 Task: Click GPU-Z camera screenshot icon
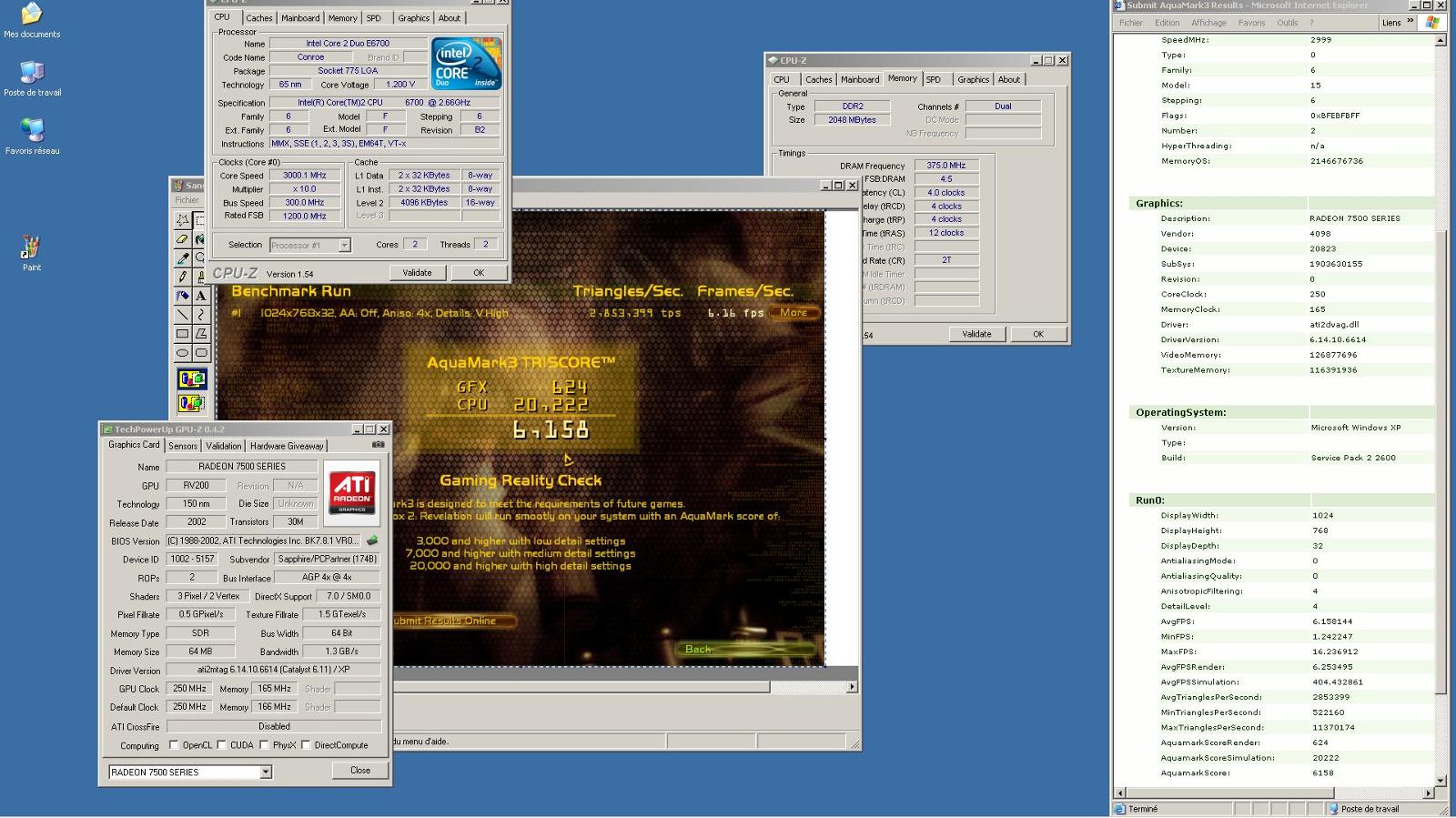[x=378, y=445]
